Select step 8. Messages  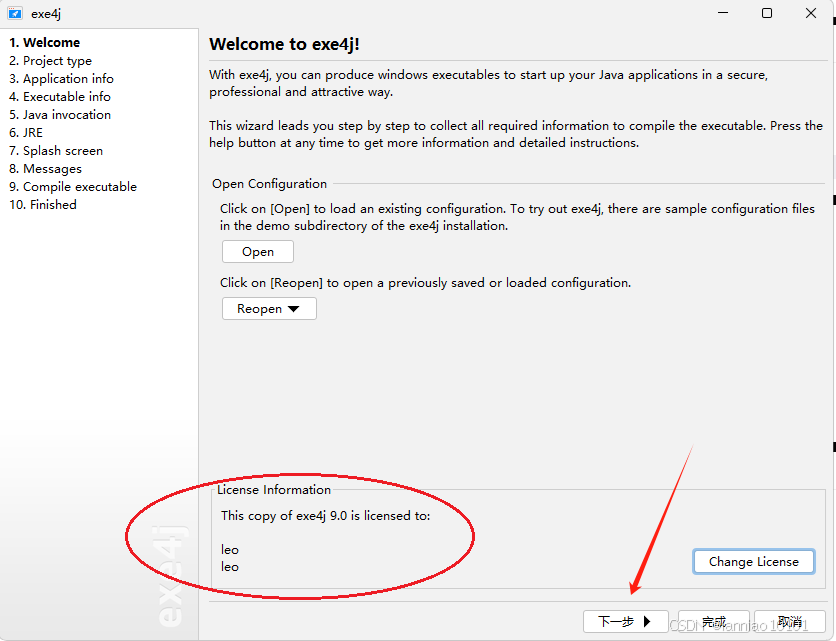click(45, 169)
